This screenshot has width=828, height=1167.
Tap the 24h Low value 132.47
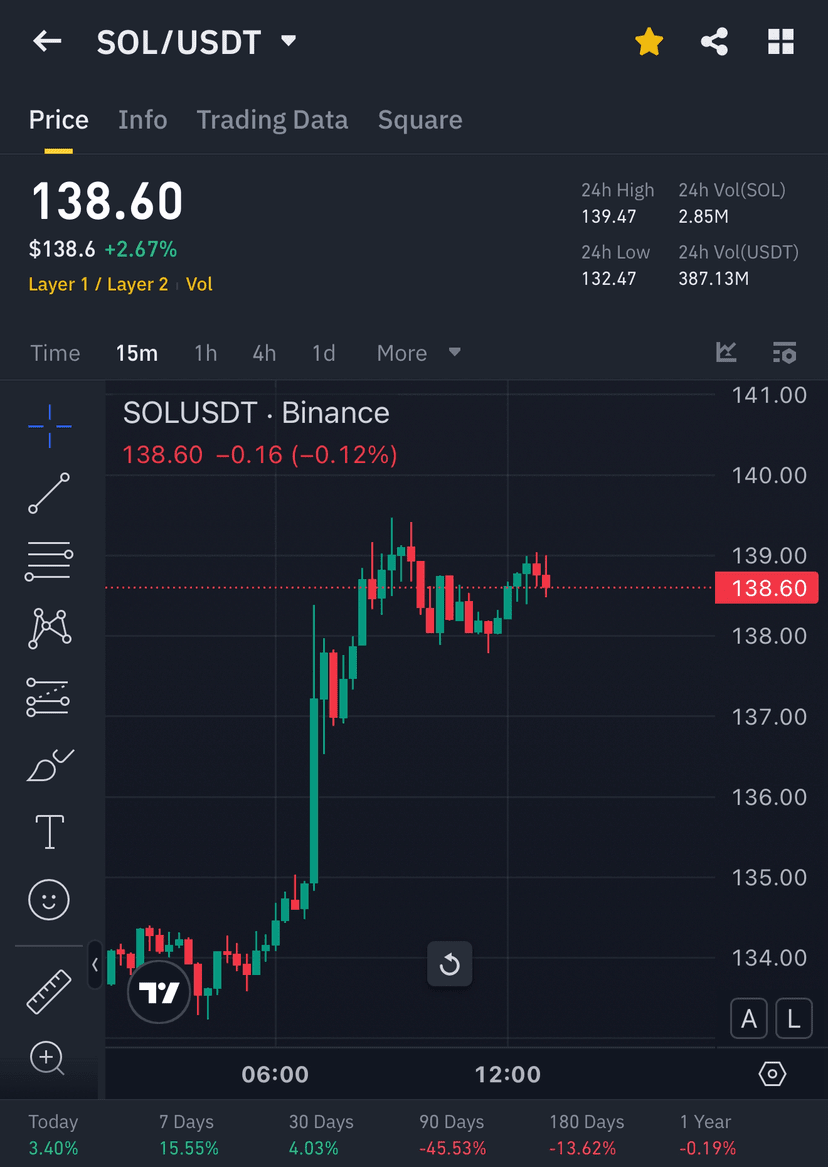coord(609,279)
